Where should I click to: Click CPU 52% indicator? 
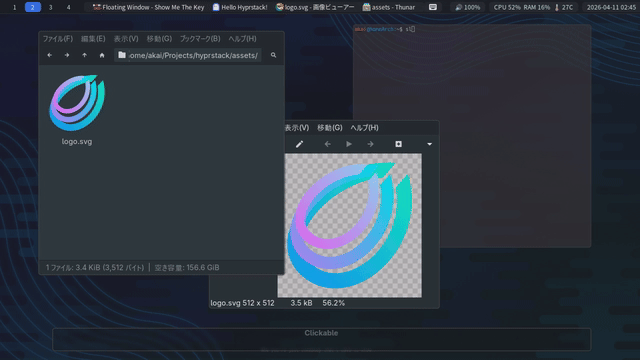(x=507, y=7)
